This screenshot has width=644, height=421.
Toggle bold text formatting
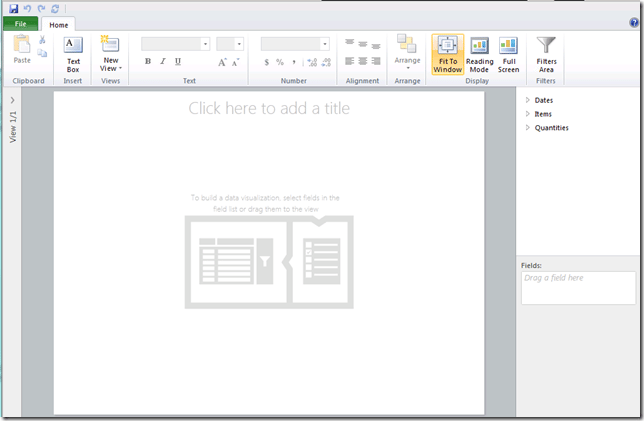coord(148,62)
